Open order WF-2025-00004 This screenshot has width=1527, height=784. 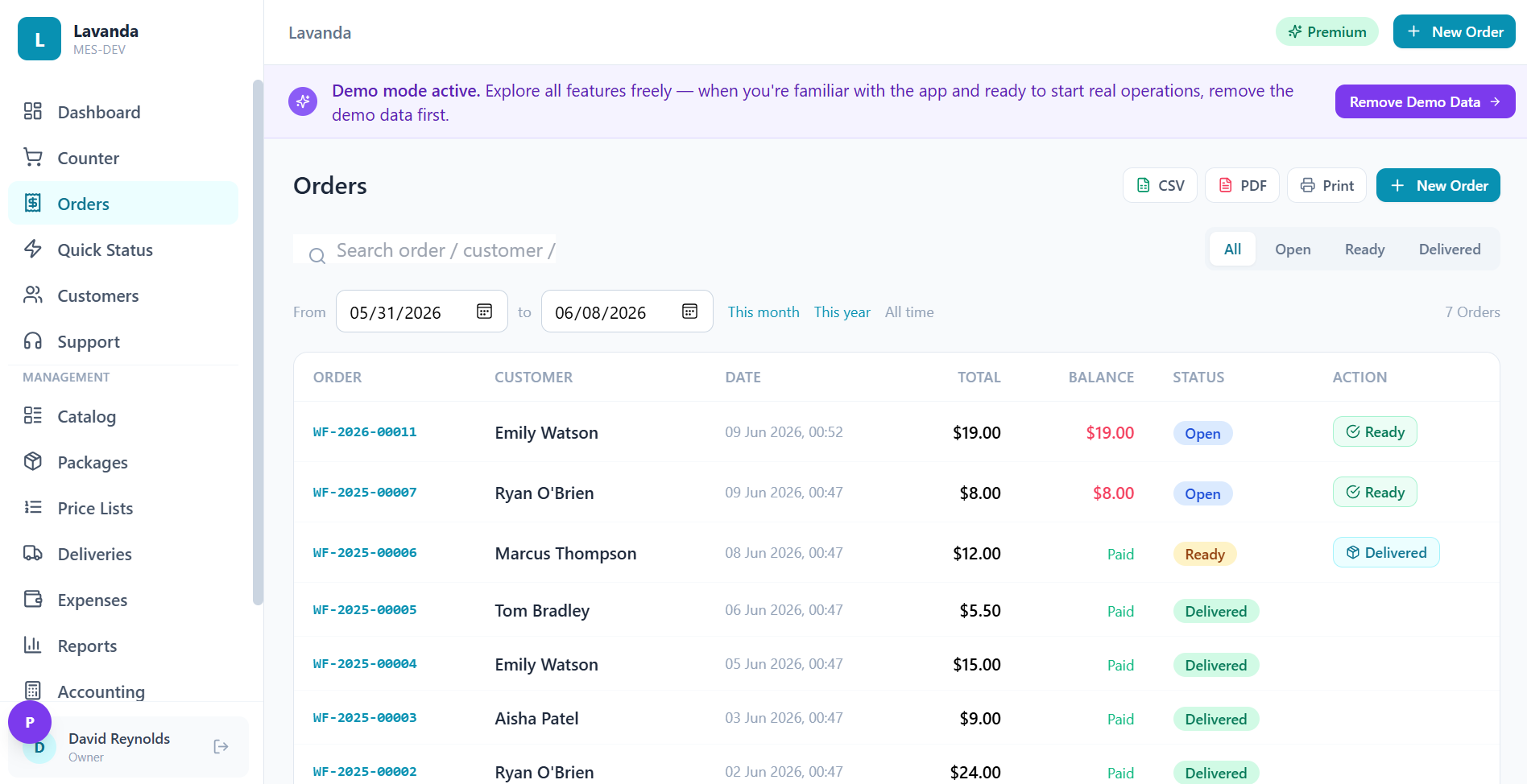(365, 664)
